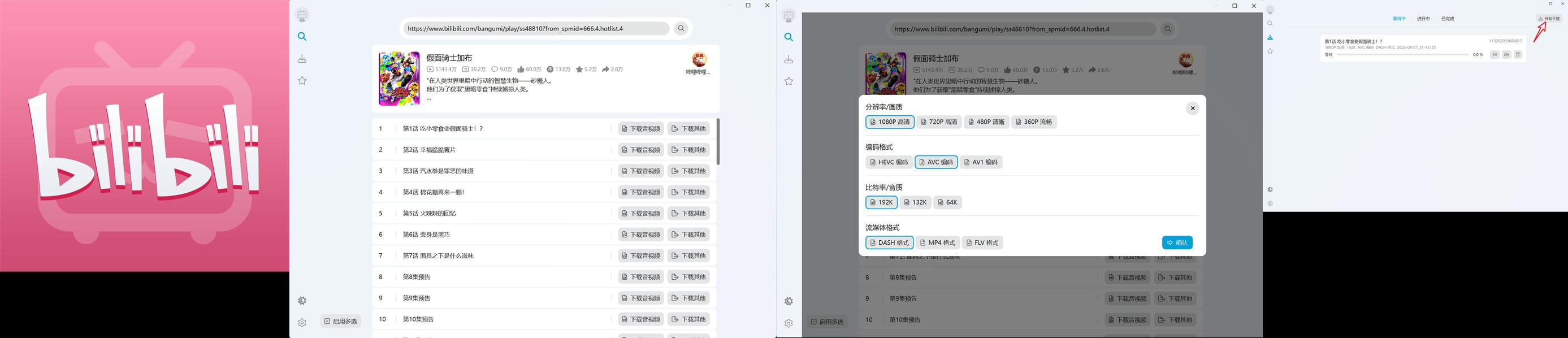
Task: Click the magnifier button beside the undimmed URL bar
Action: click(681, 29)
